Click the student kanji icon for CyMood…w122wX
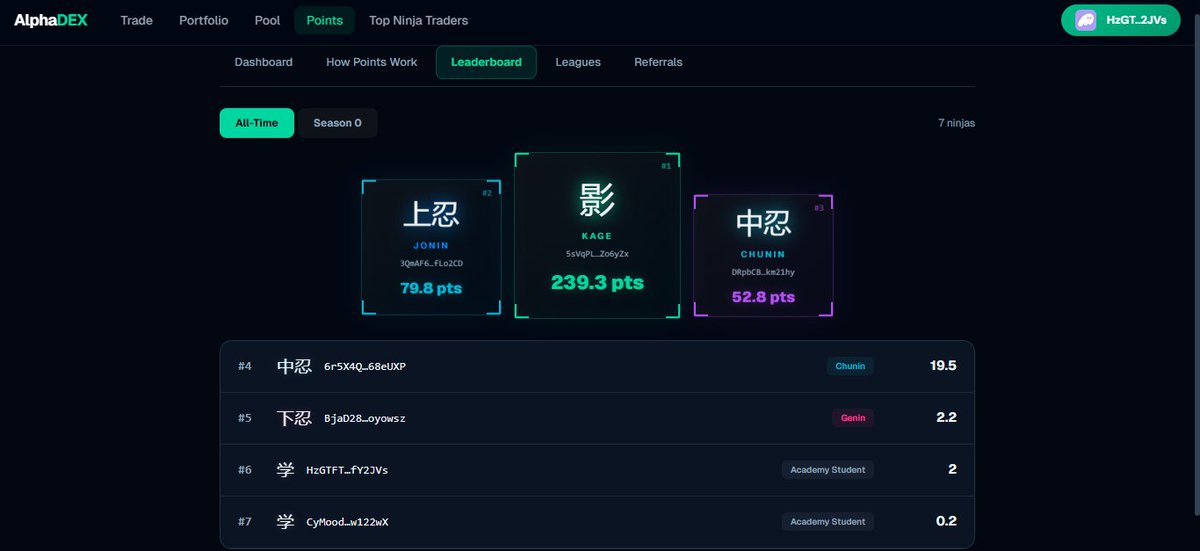Screen dimensions: 1200x551 pos(285,521)
